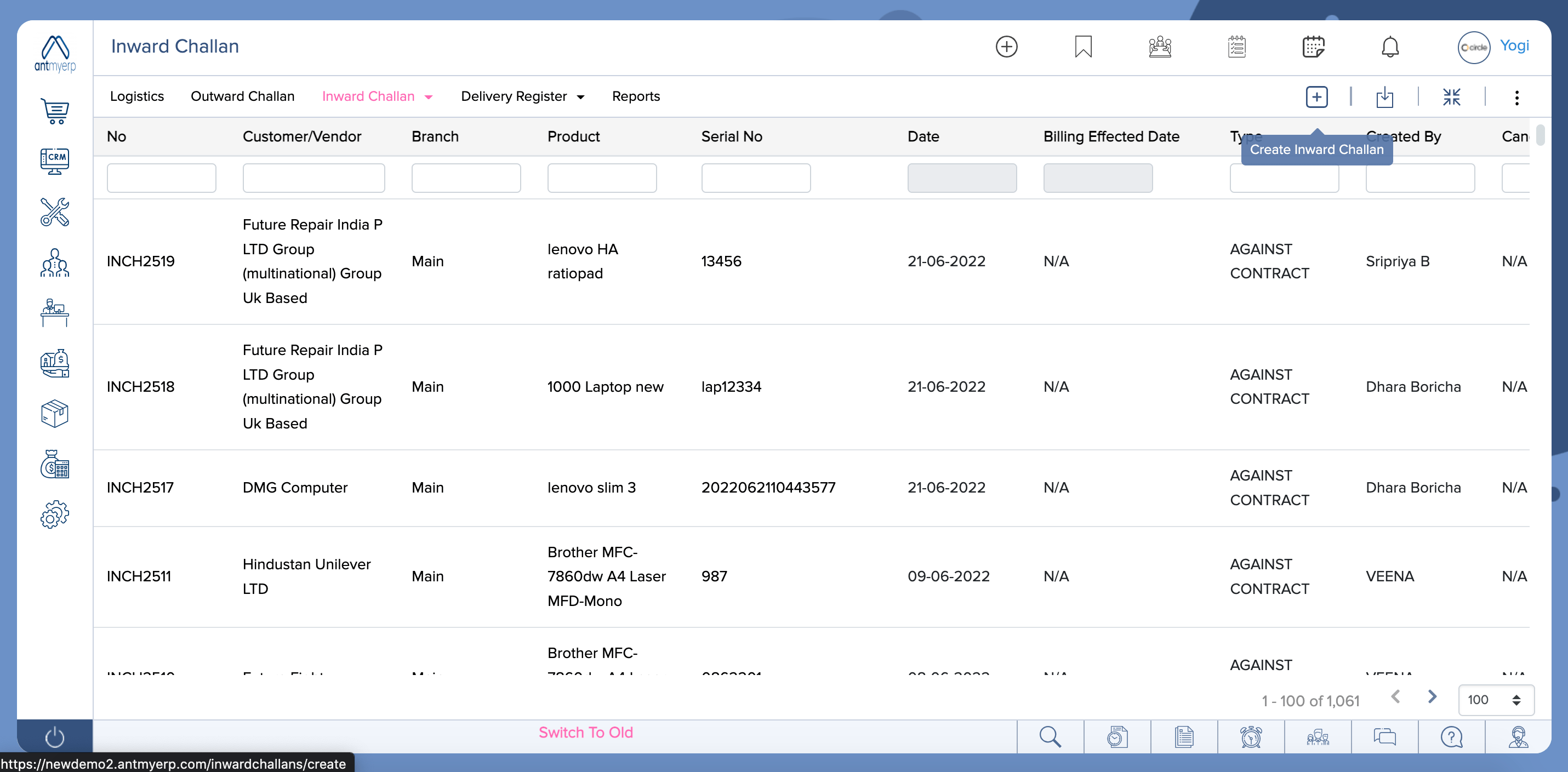Open the shopping cart sidebar module

55,111
